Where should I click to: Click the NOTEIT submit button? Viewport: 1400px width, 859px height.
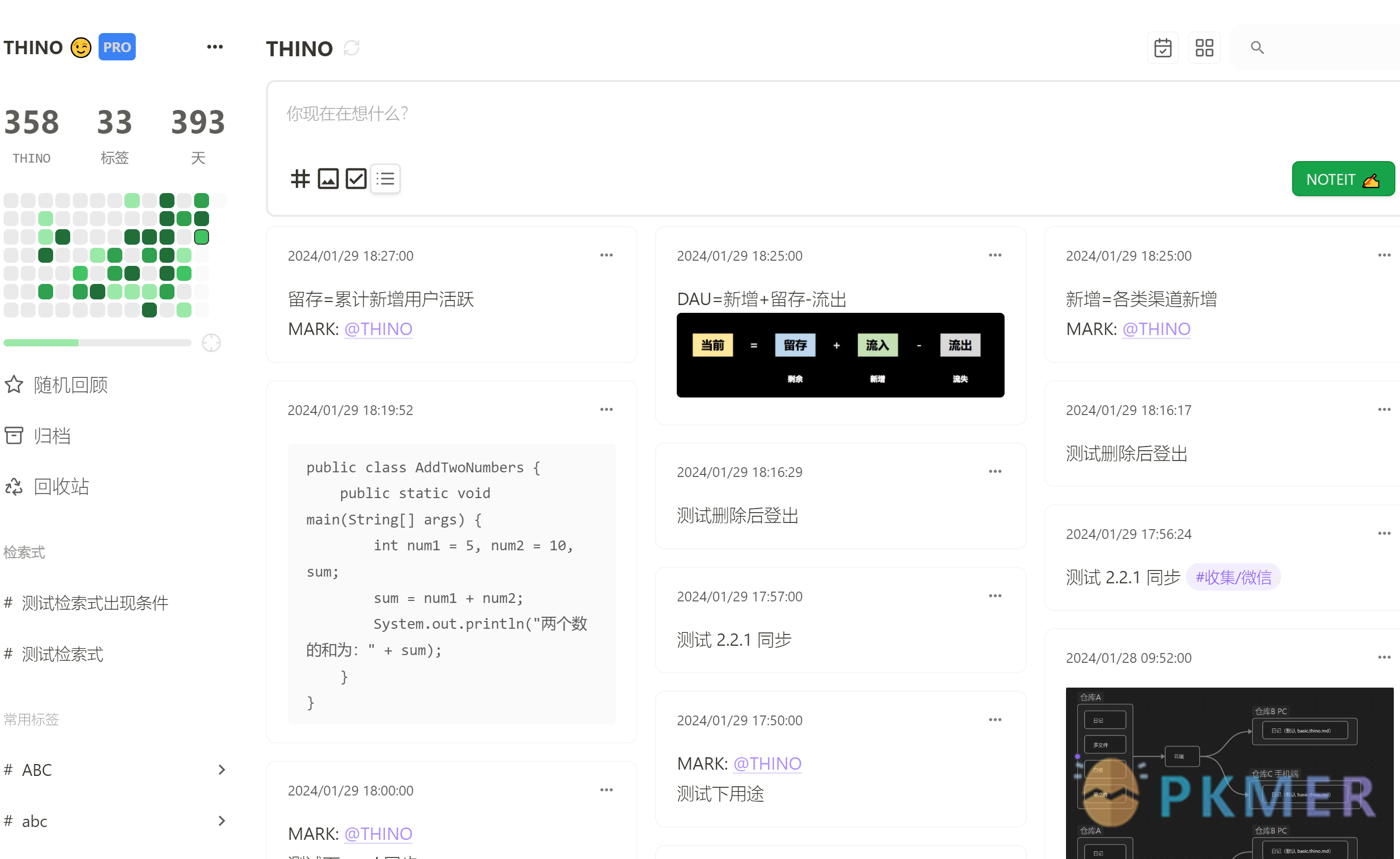pyautogui.click(x=1343, y=180)
